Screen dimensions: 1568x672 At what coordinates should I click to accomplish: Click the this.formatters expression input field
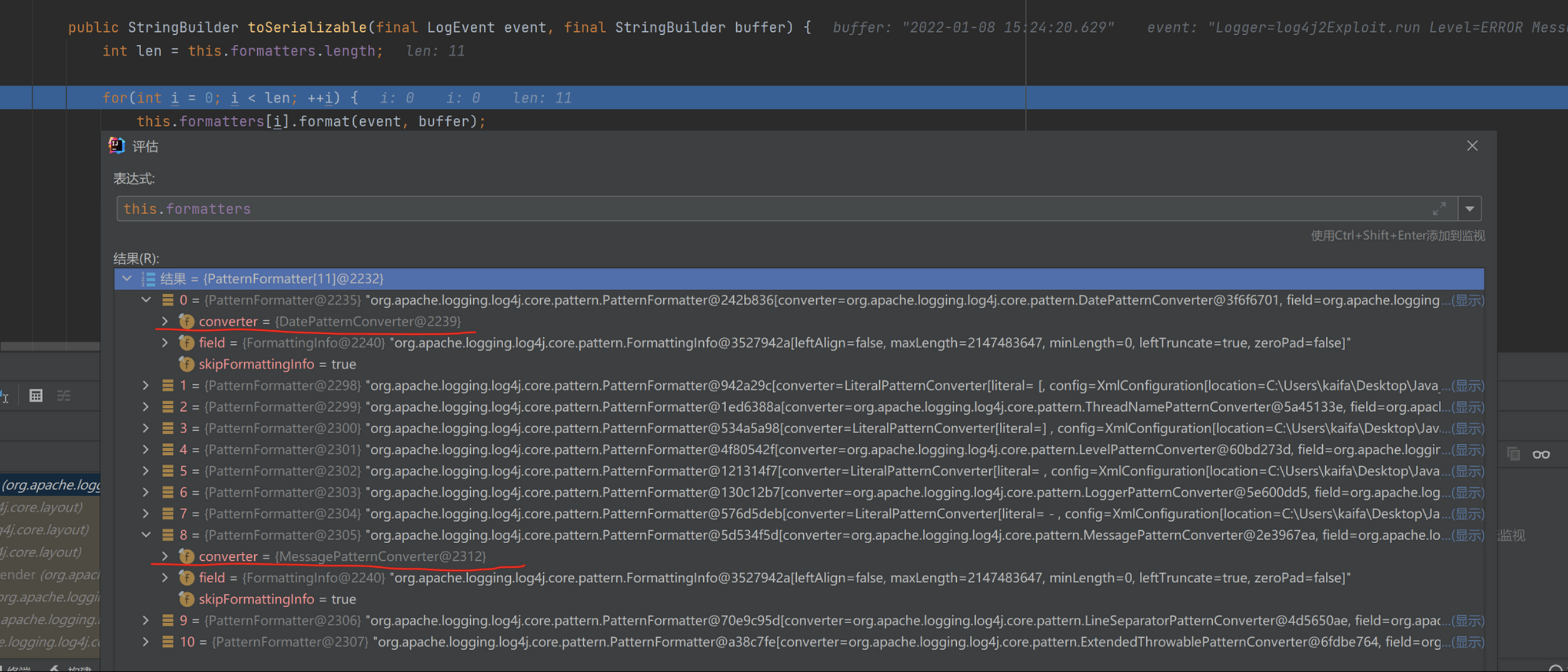[762, 208]
